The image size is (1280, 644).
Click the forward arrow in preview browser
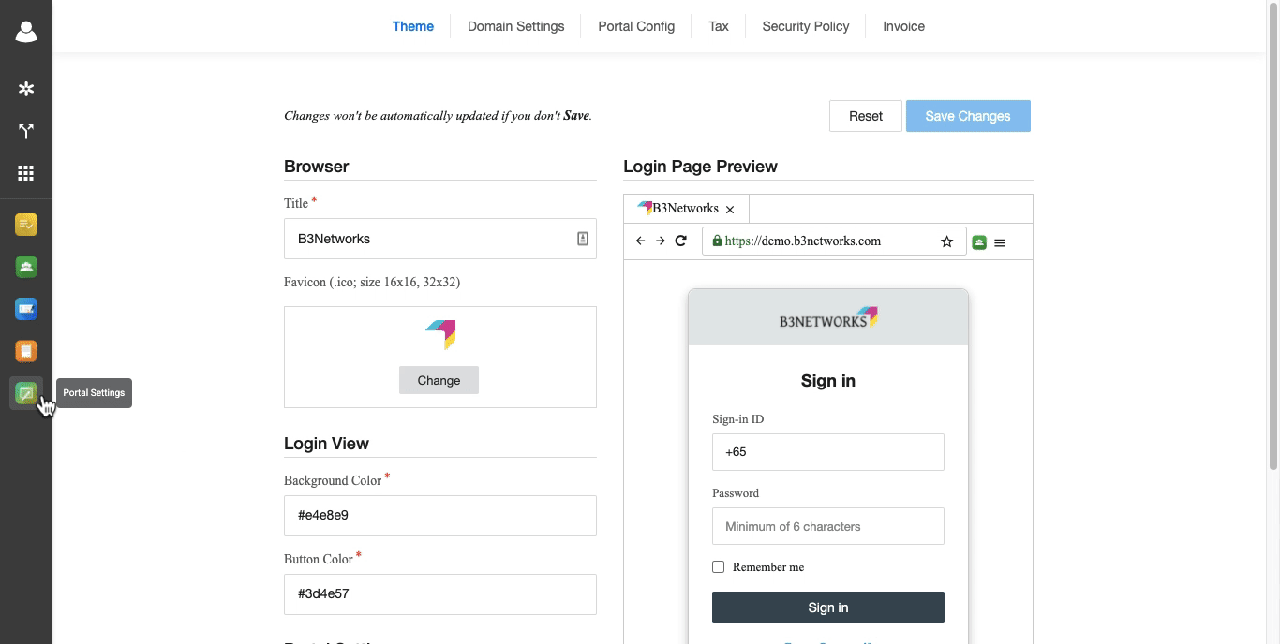[x=660, y=241]
